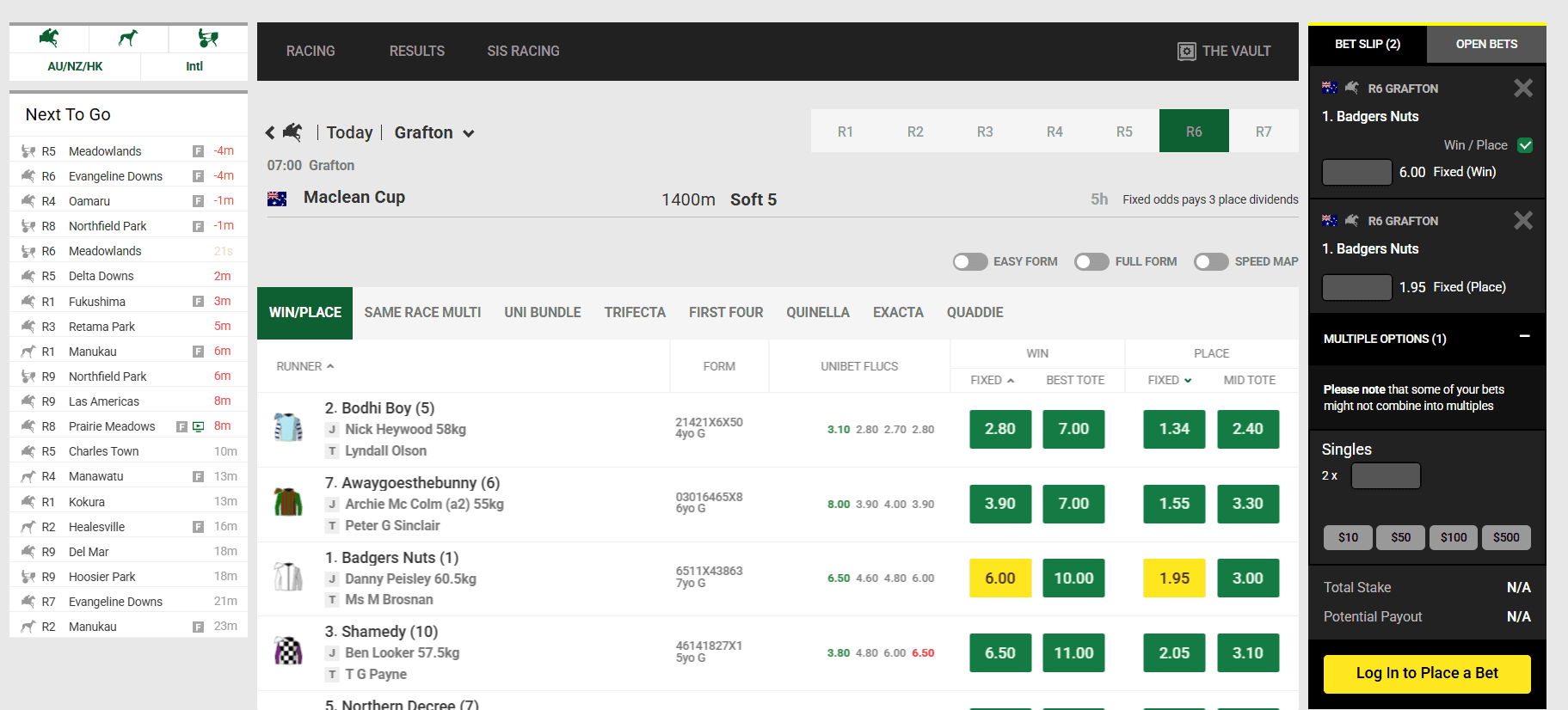Uncheck the Win / Place checkbox
Image resolution: width=1568 pixels, height=710 pixels.
click(x=1525, y=145)
